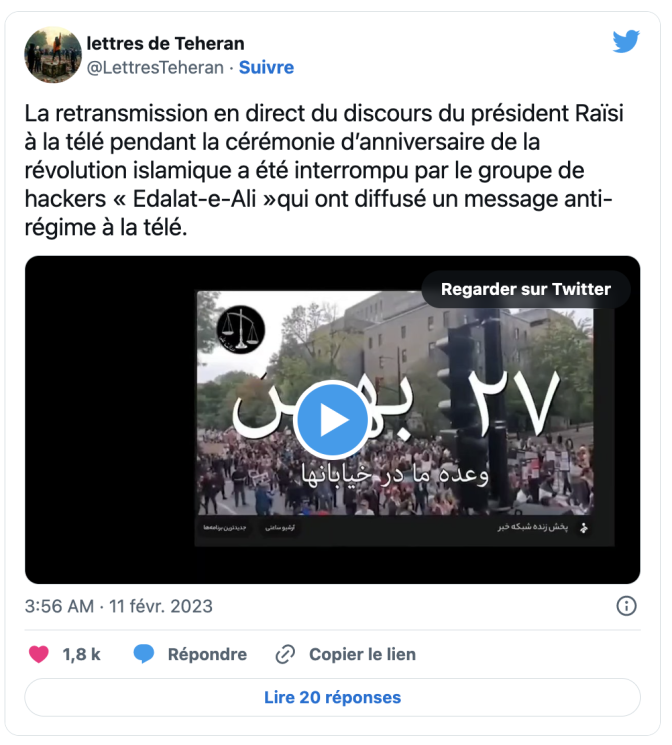Open the @LettresTeheran handle

(x=155, y=67)
